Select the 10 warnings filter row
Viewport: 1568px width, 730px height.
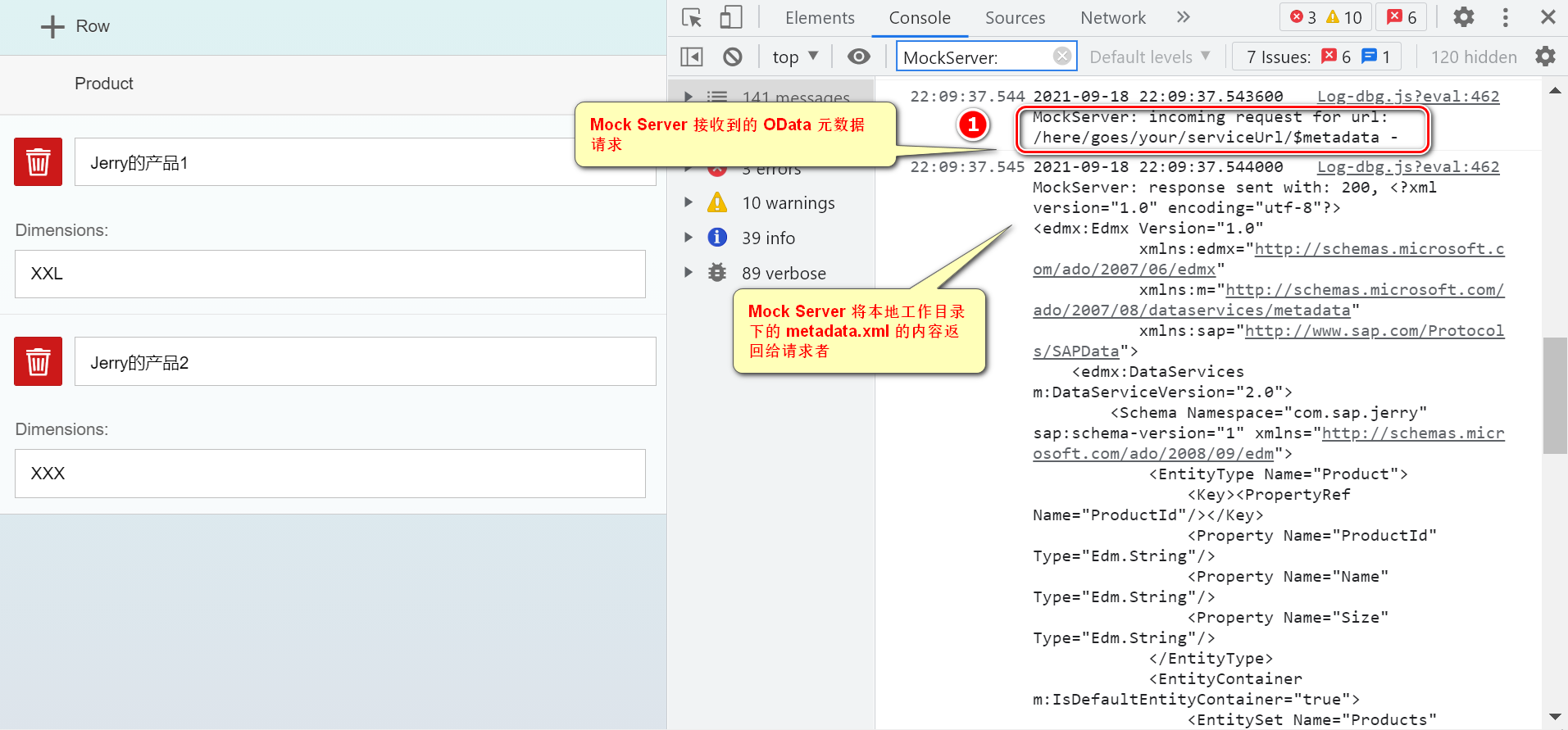tap(771, 202)
